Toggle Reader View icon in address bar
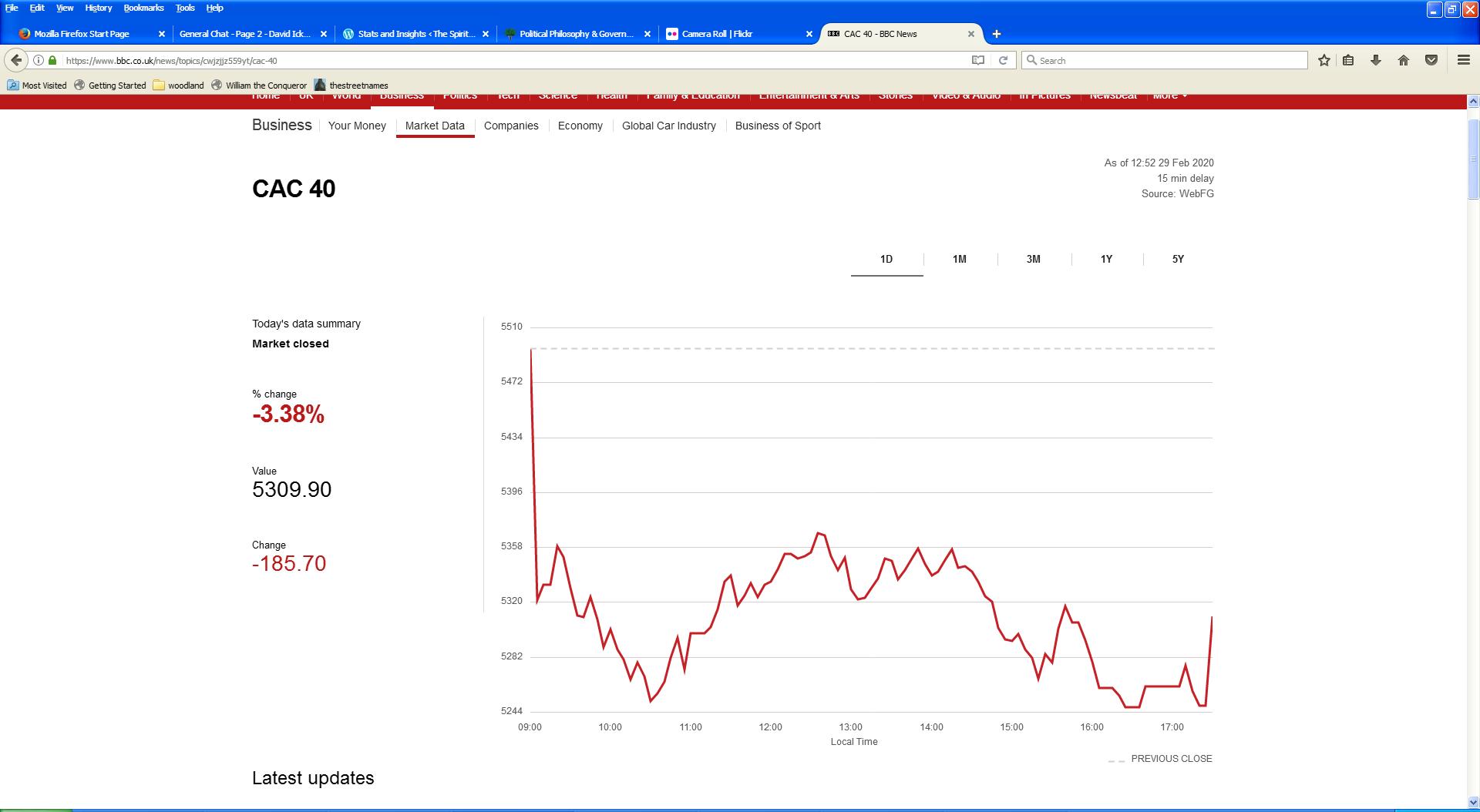 coord(978,60)
